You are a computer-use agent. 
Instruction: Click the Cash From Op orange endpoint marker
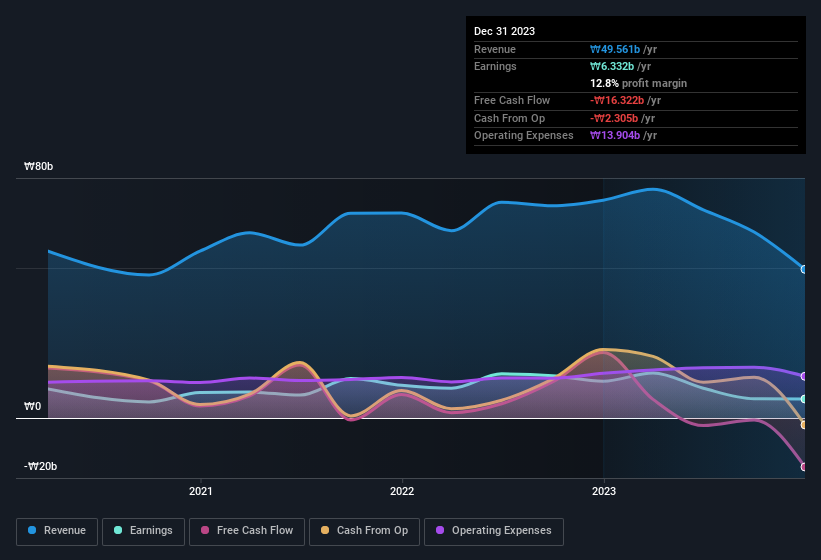[x=804, y=425]
